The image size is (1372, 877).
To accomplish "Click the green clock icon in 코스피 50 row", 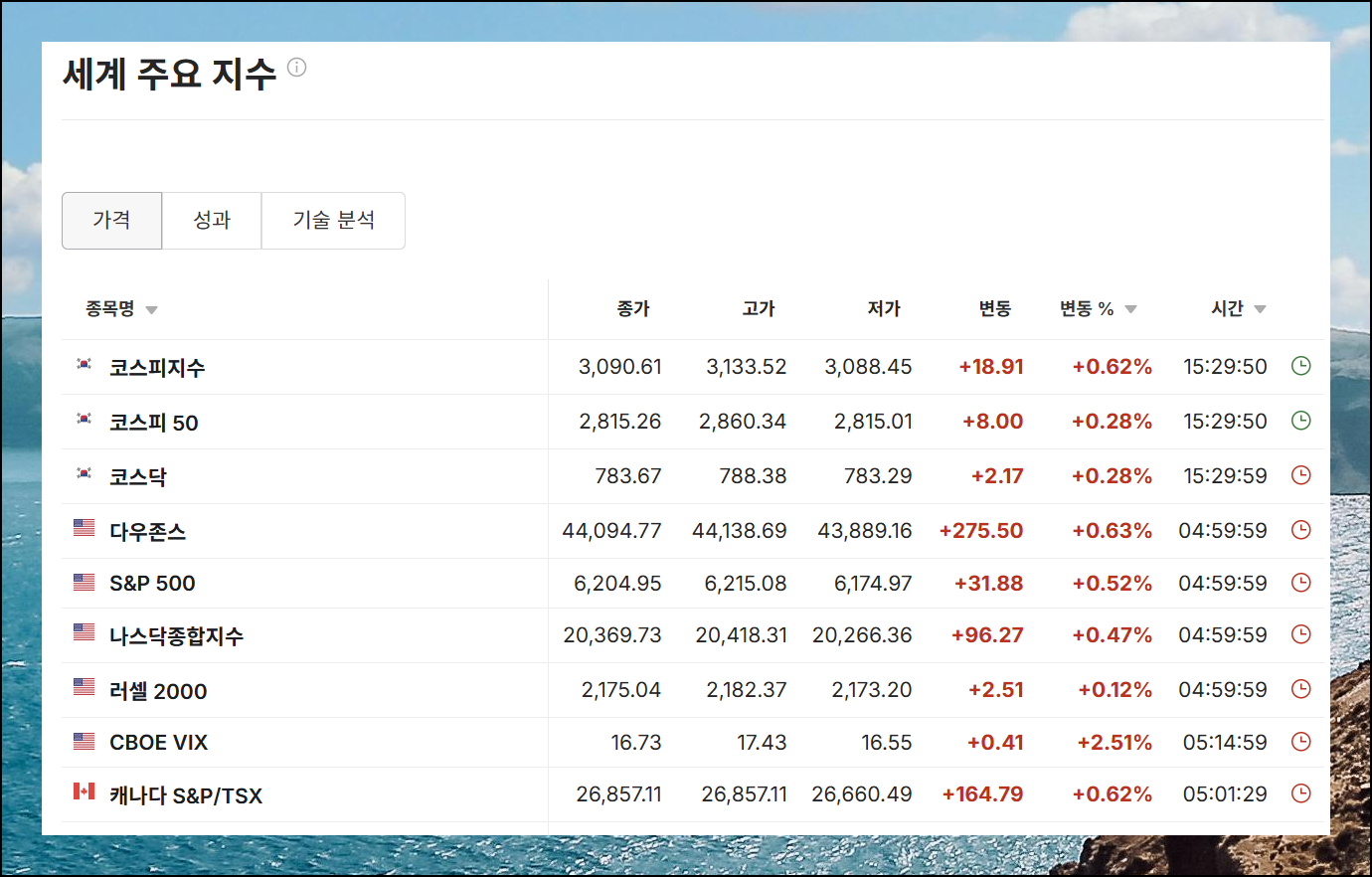I will click(x=1300, y=421).
